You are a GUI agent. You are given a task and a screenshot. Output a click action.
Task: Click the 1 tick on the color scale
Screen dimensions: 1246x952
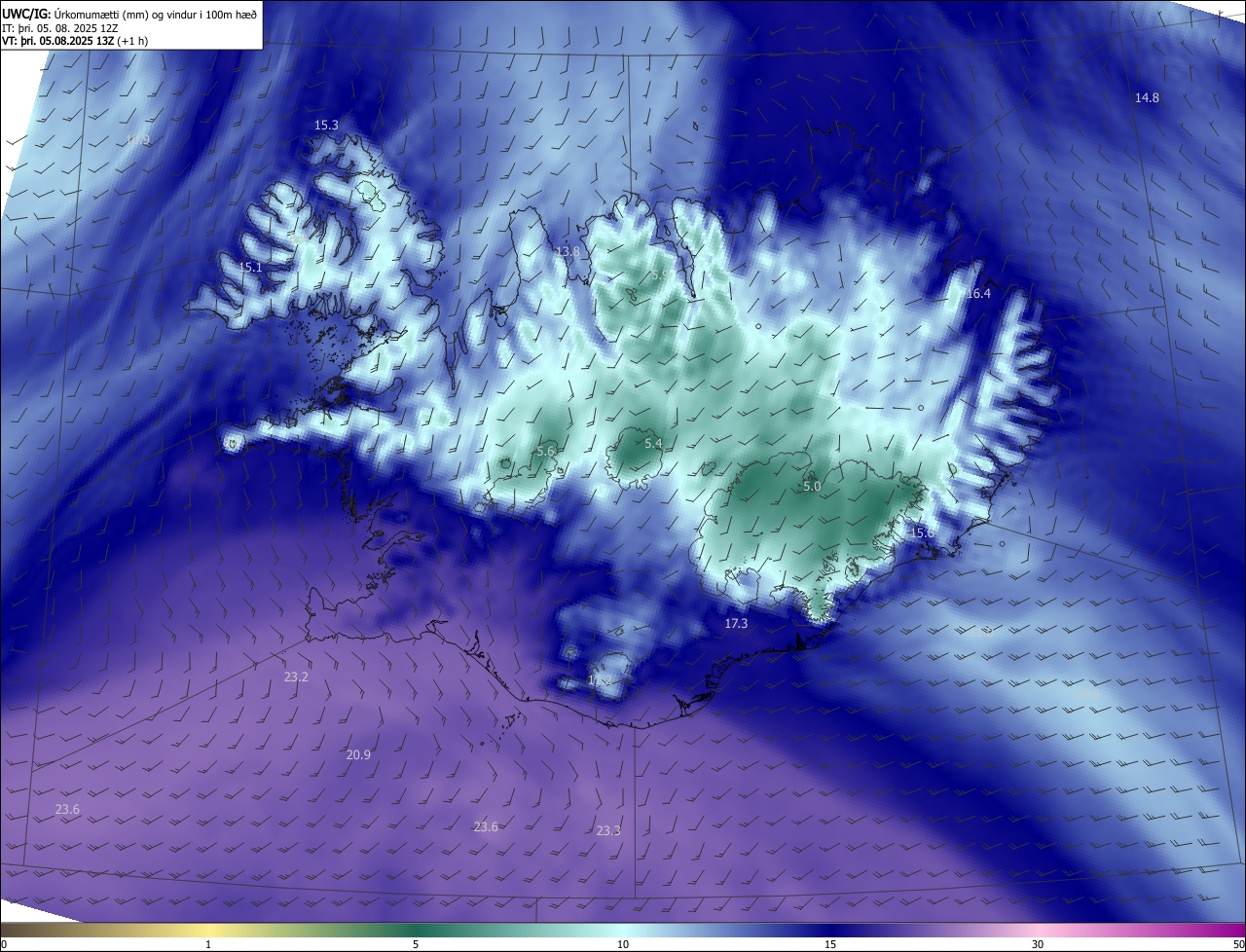tap(208, 944)
